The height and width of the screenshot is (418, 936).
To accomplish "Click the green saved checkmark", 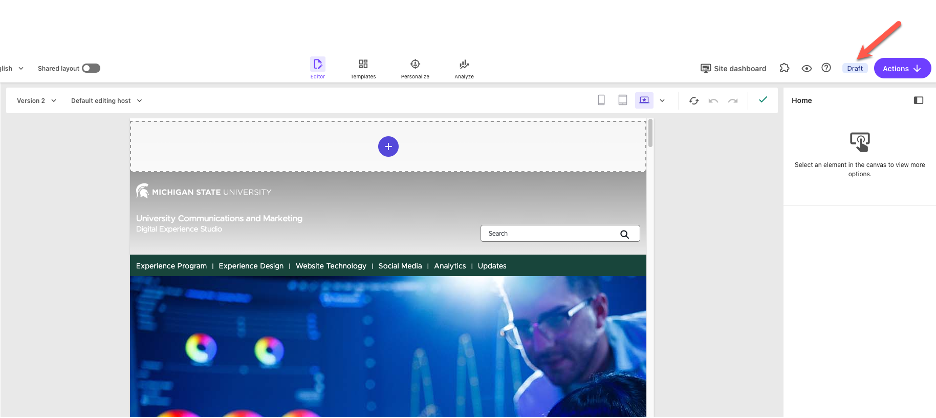I will click(762, 100).
